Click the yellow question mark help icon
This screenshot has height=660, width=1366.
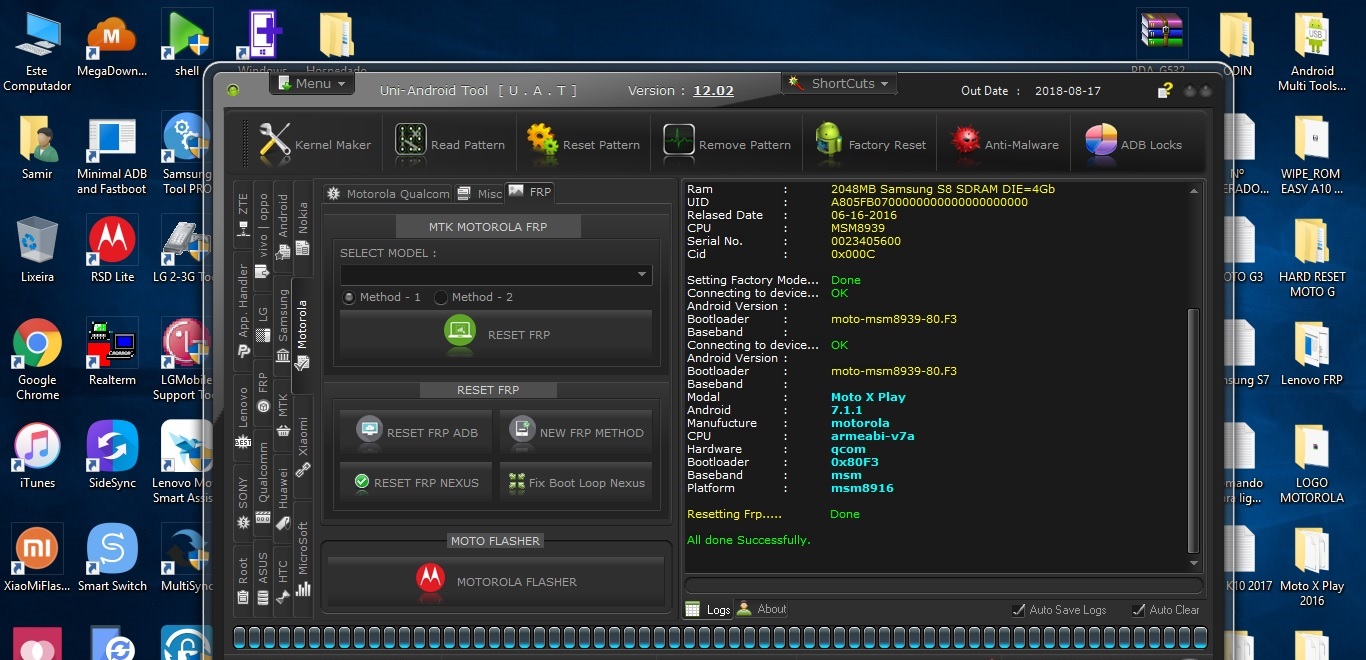(1165, 90)
